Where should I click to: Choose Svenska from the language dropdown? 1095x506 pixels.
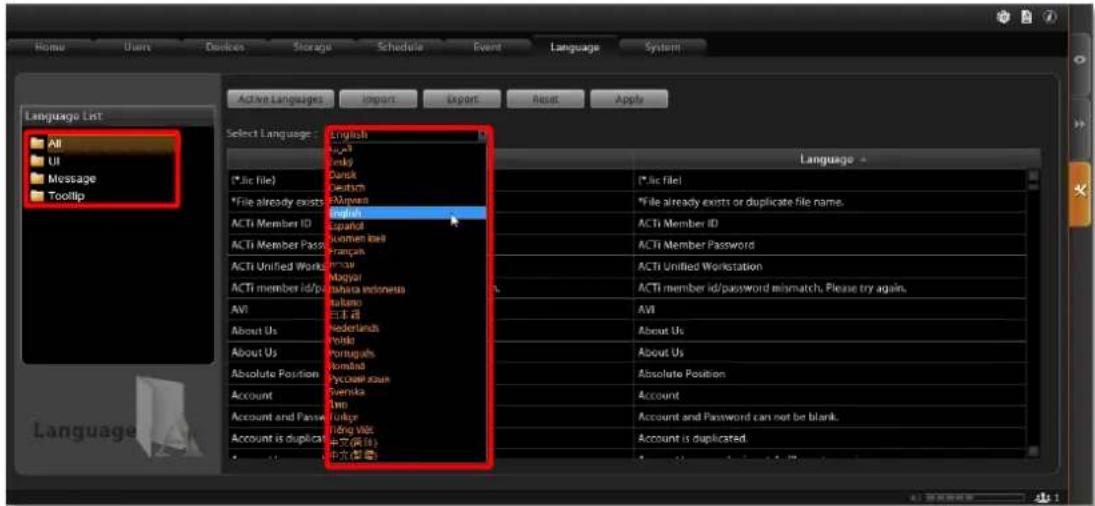point(408,392)
